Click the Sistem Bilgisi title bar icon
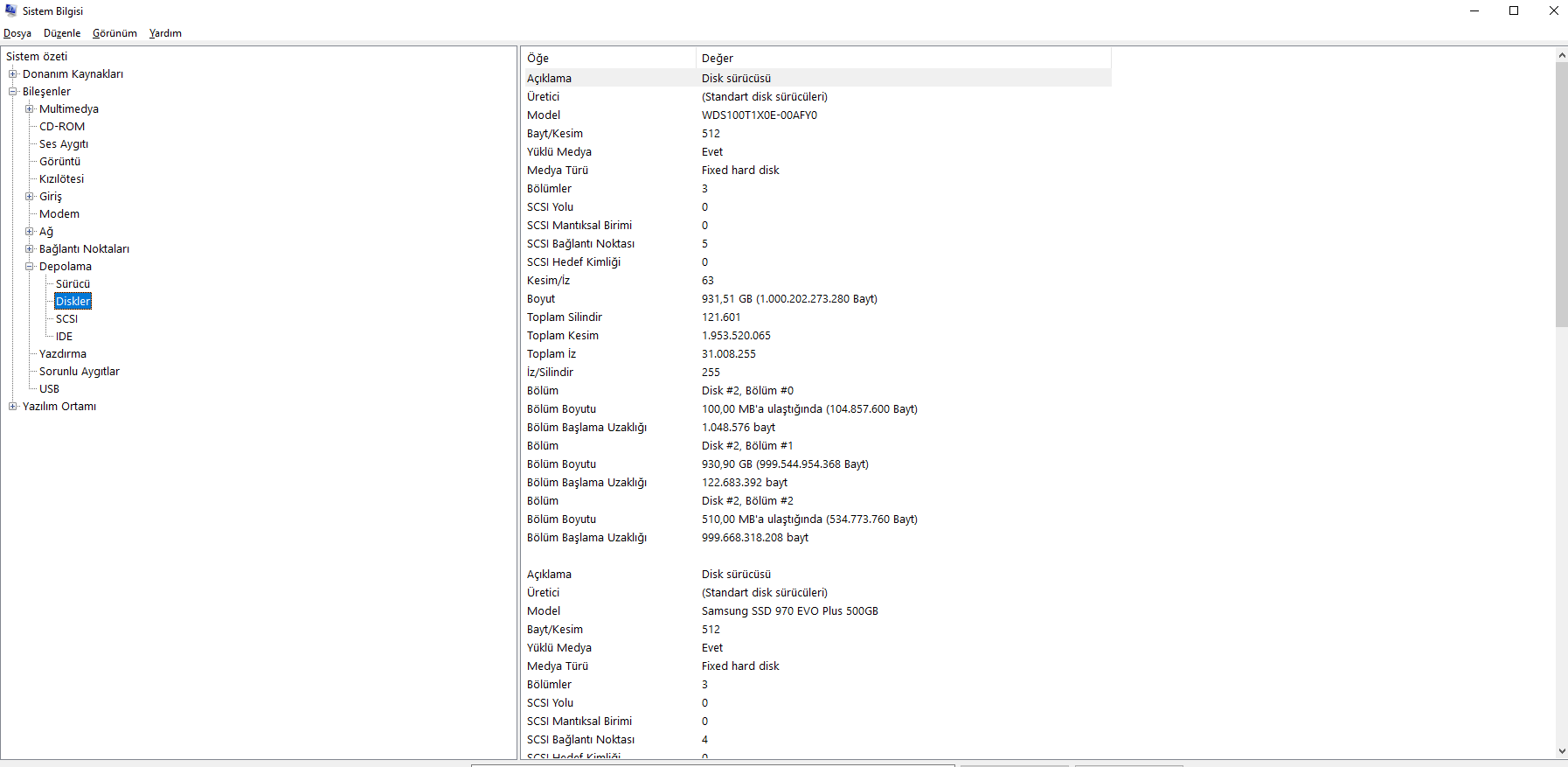This screenshot has width=1568, height=767. pos(11,10)
